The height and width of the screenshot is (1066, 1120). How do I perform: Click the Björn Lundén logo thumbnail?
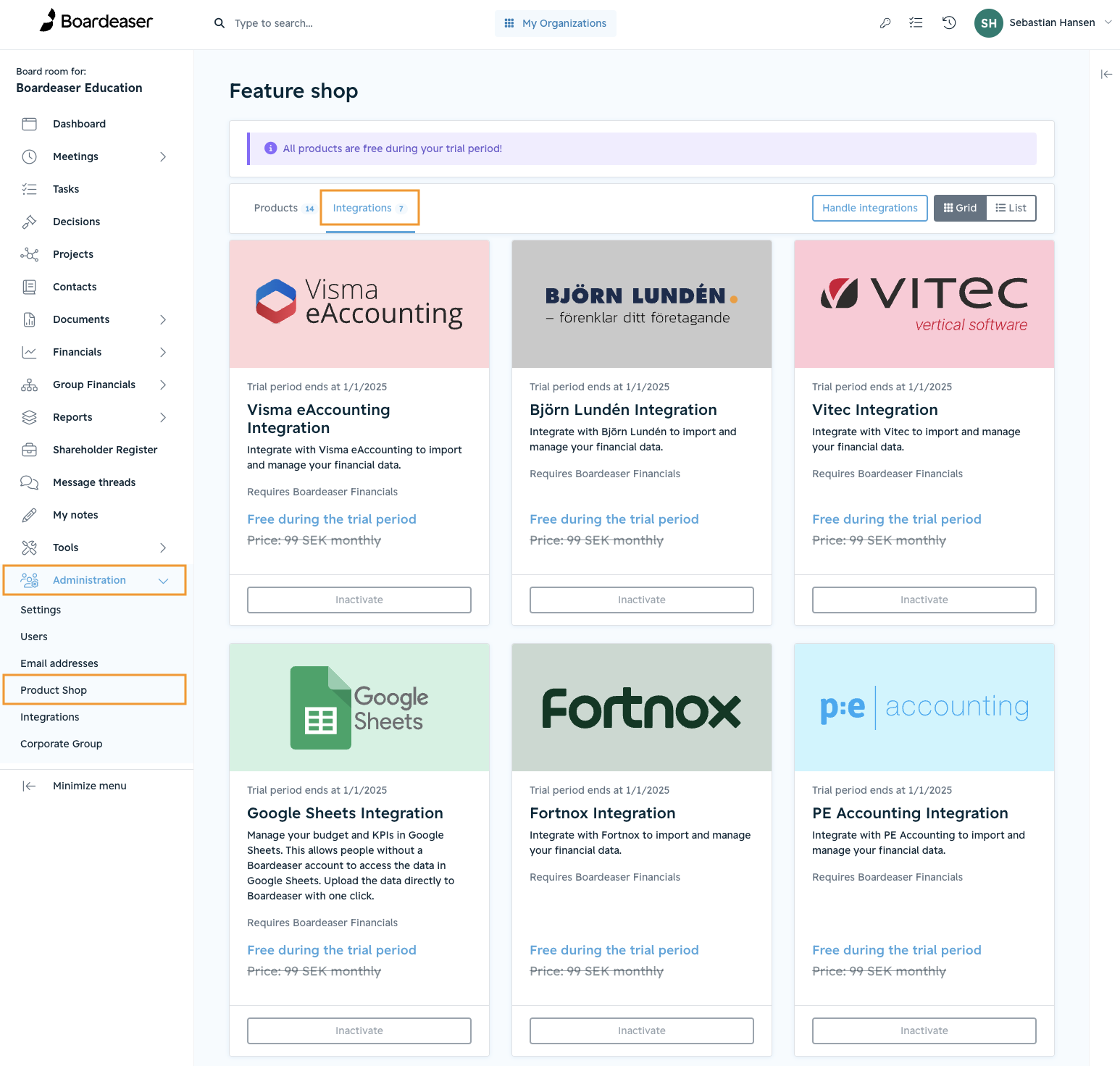pyautogui.click(x=642, y=304)
